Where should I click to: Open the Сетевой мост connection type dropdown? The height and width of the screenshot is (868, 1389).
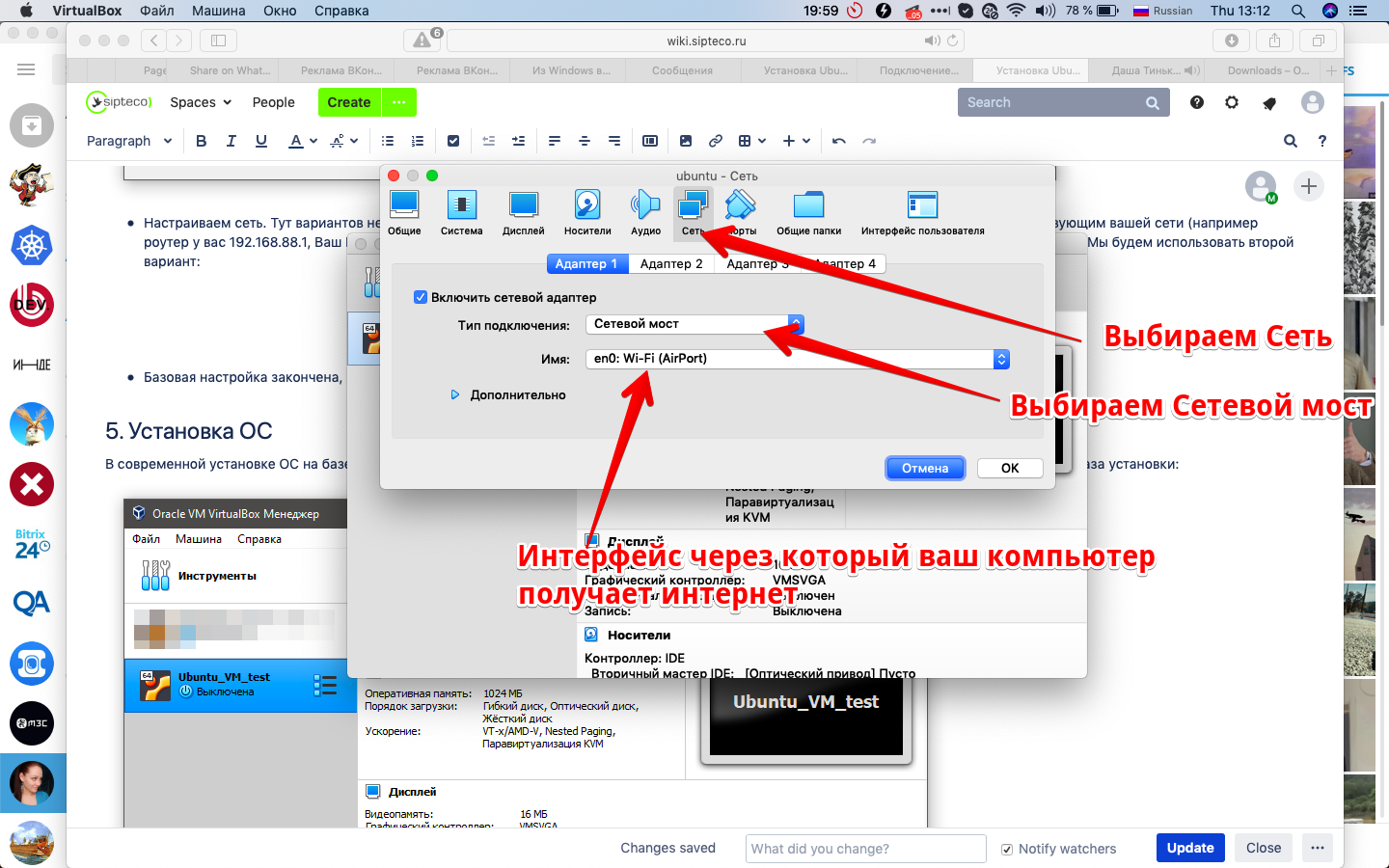[x=694, y=324]
